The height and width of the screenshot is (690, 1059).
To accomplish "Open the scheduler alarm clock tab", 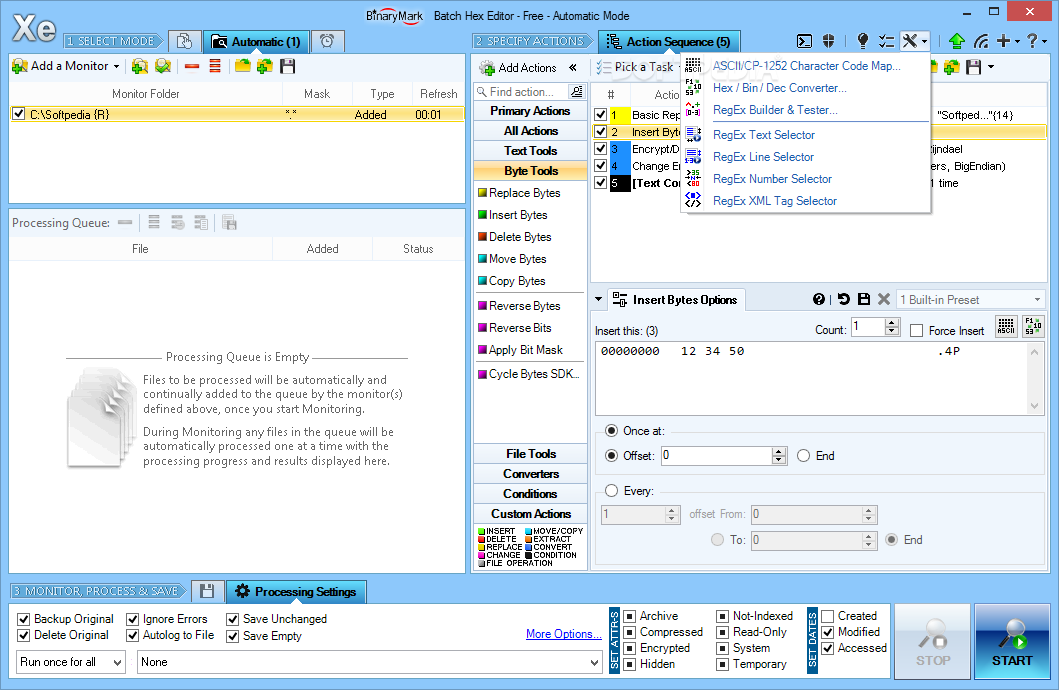I will click(327, 42).
